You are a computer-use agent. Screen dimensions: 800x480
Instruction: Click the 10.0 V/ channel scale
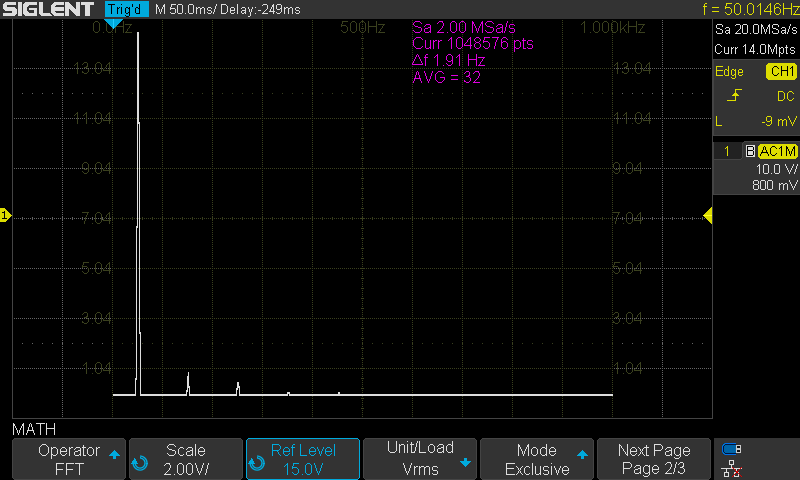point(777,169)
